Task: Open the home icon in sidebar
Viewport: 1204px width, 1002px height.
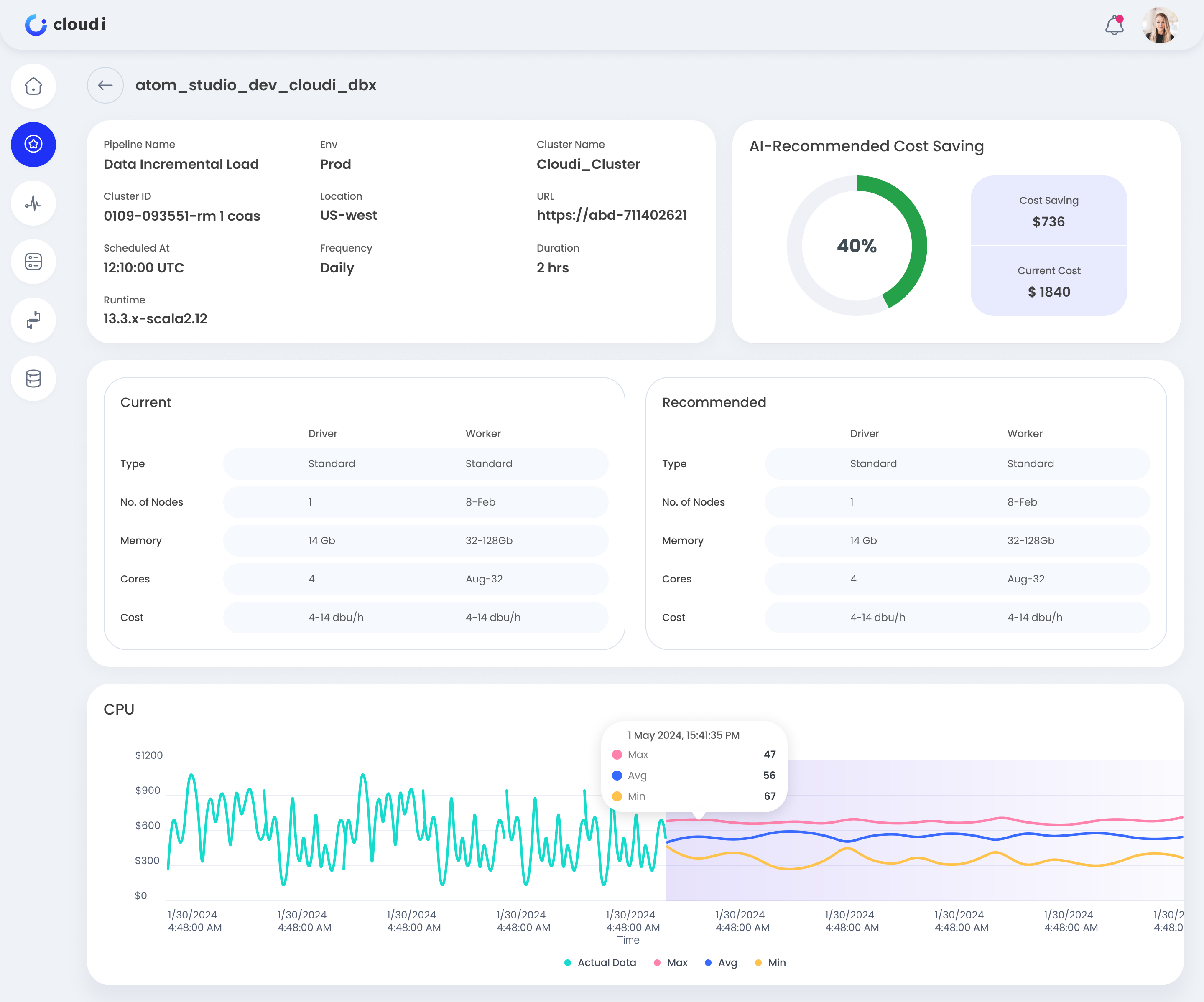Action: (x=33, y=86)
